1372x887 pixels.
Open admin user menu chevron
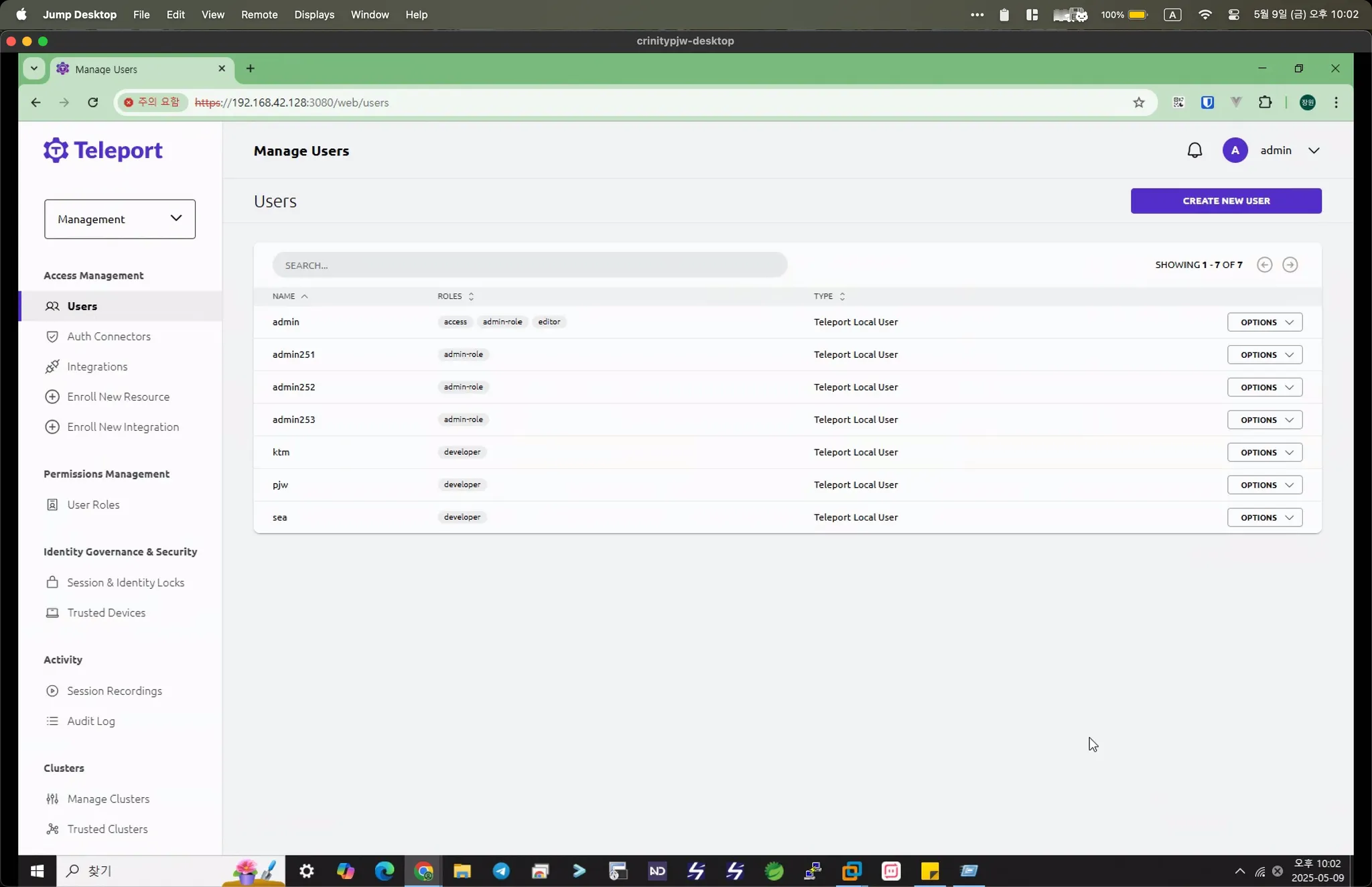(1314, 150)
